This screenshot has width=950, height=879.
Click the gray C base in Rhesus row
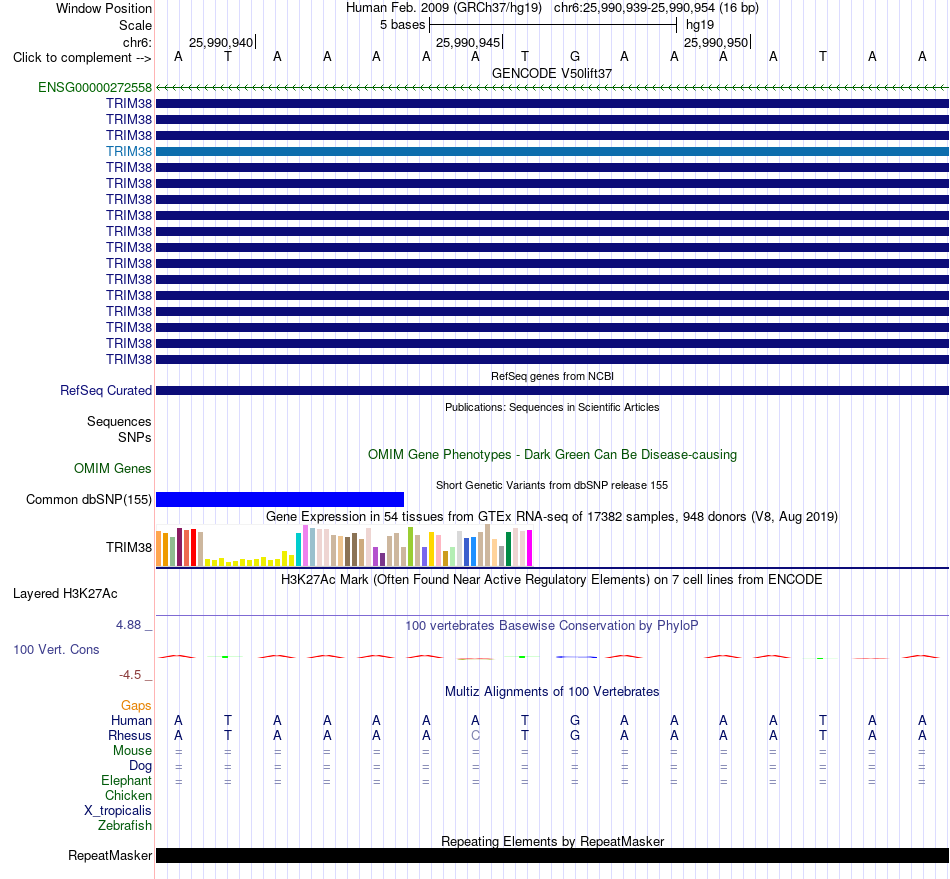click(476, 735)
